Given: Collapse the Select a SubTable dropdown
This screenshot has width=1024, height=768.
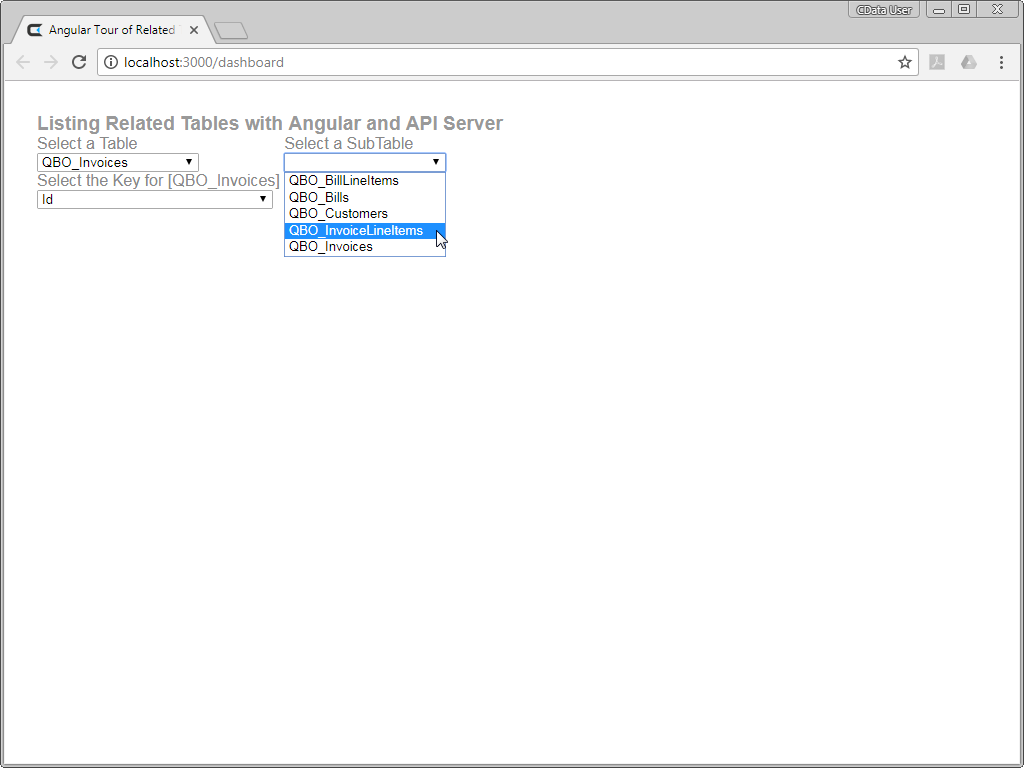Looking at the screenshot, I should click(x=365, y=162).
